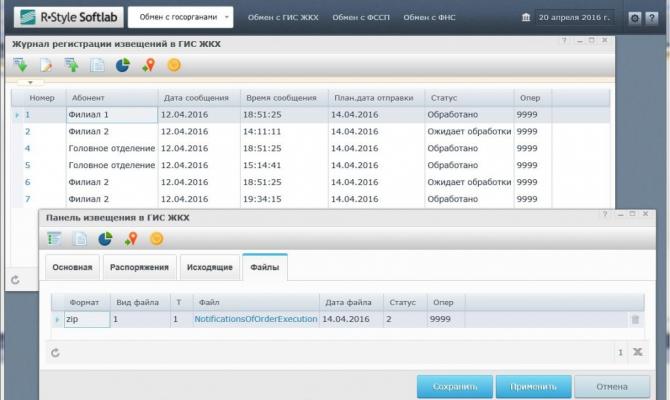670x400 pixels.
Task: Sort by 'Время сообщения' column header
Action: click(x=284, y=98)
